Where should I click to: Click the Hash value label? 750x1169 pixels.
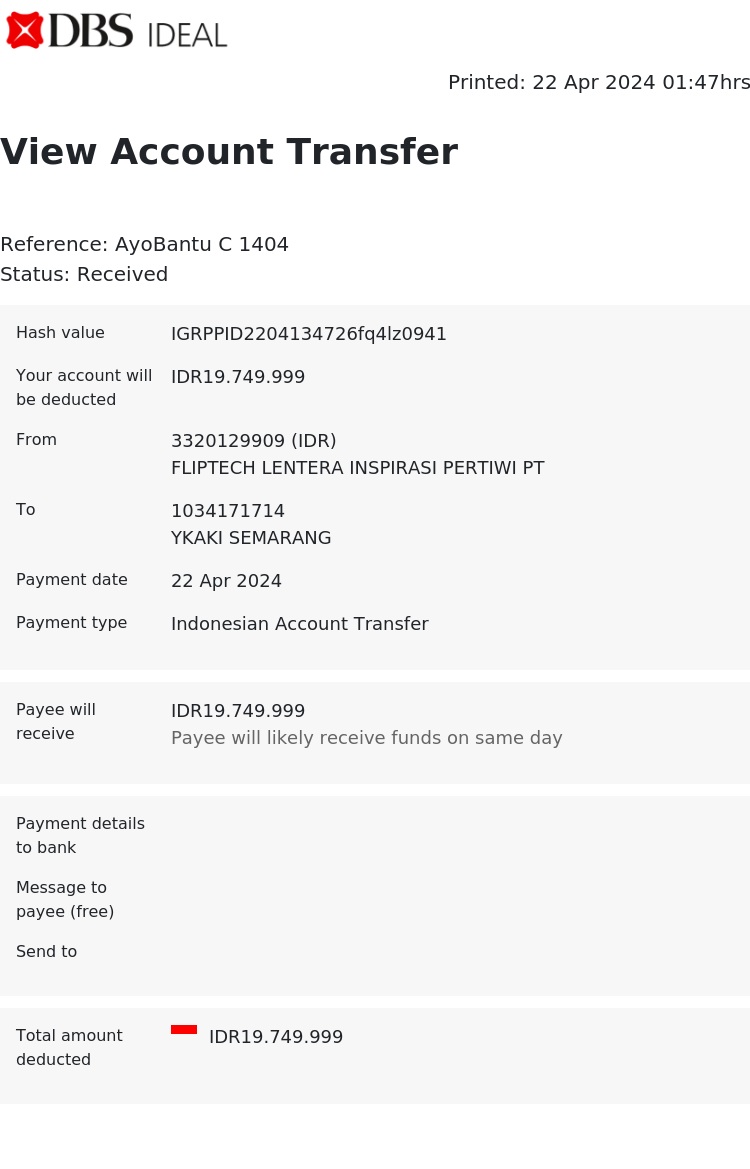[60, 333]
